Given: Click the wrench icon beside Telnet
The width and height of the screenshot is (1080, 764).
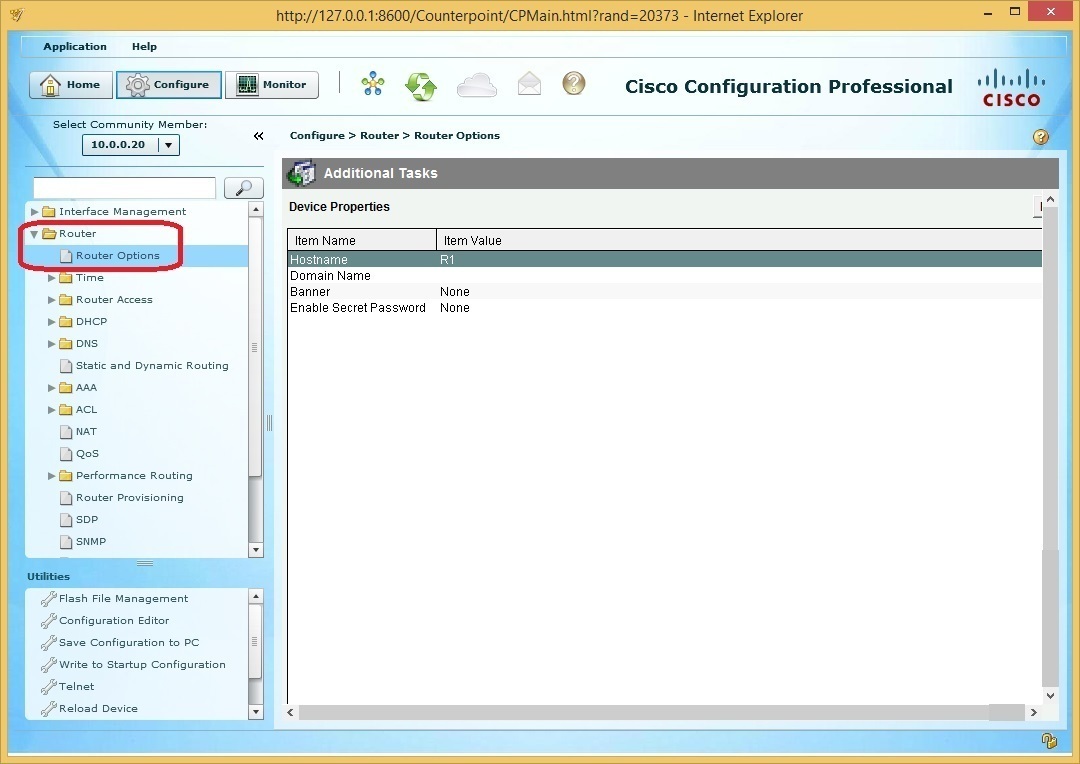Looking at the screenshot, I should (x=48, y=687).
